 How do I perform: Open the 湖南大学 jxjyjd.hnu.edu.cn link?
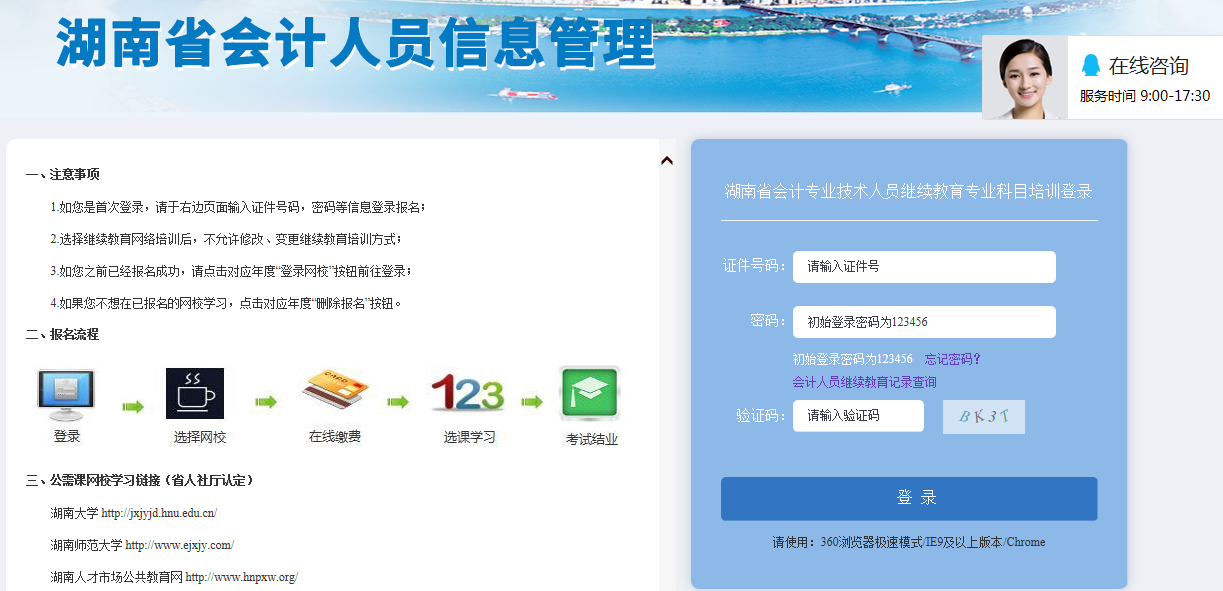(x=159, y=513)
